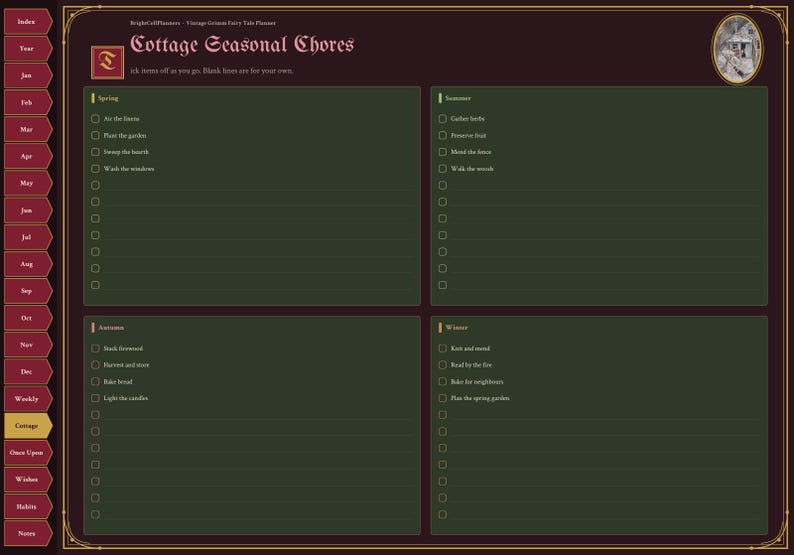Open the Habits tab

tap(28, 506)
